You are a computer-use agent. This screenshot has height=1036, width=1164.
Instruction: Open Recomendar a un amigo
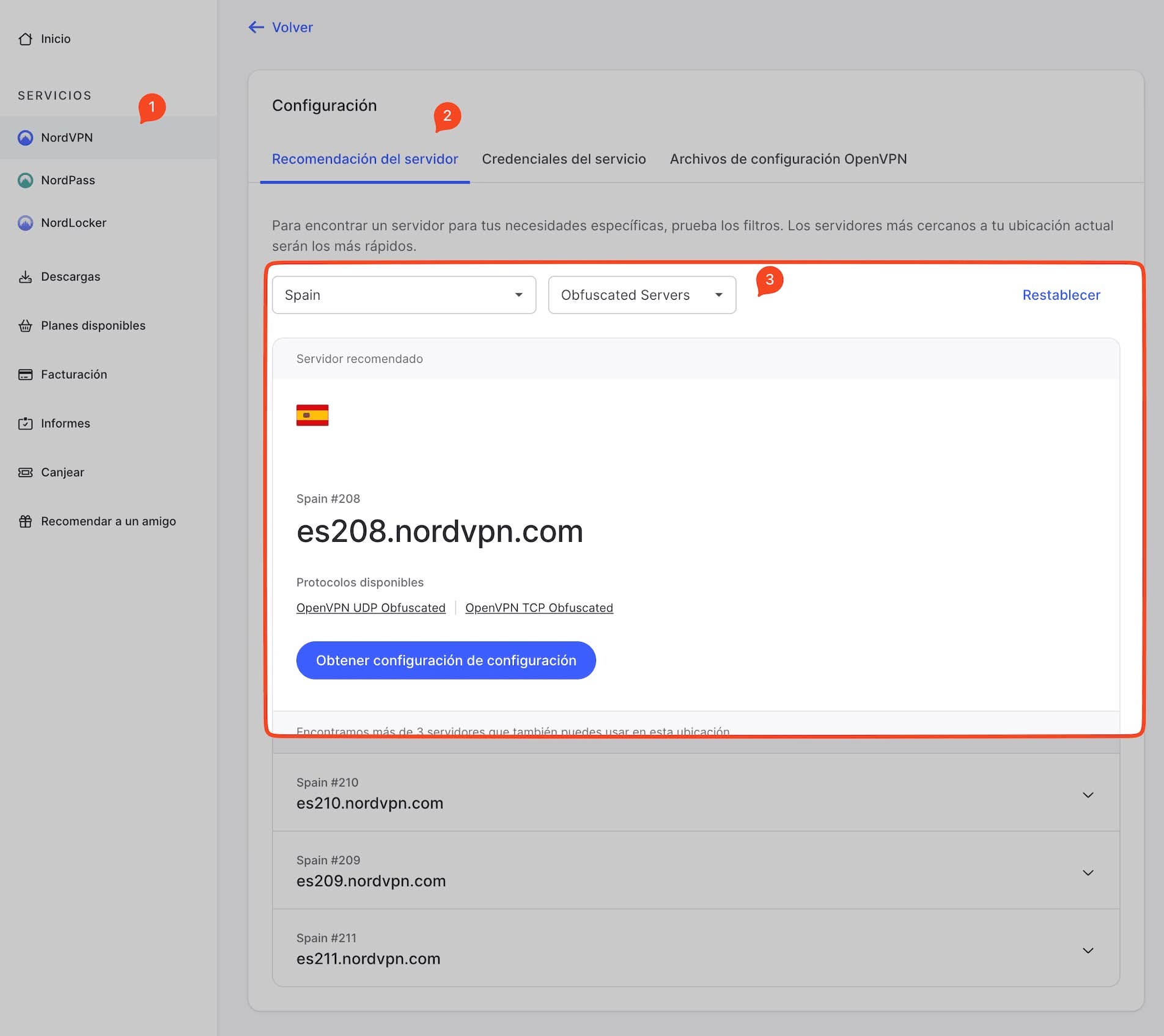(x=108, y=522)
